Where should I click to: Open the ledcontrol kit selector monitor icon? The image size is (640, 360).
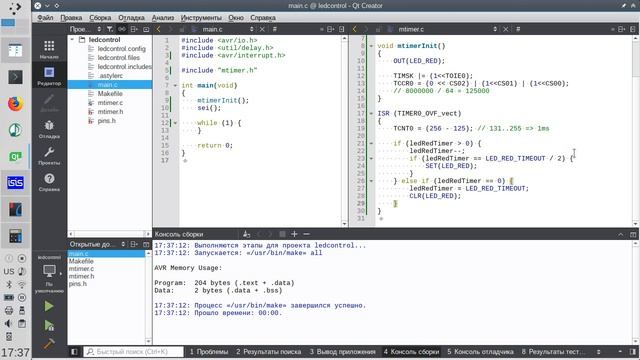pos(49,270)
